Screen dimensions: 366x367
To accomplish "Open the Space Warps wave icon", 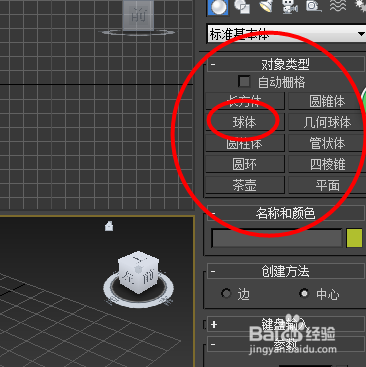I will click(x=338, y=6).
